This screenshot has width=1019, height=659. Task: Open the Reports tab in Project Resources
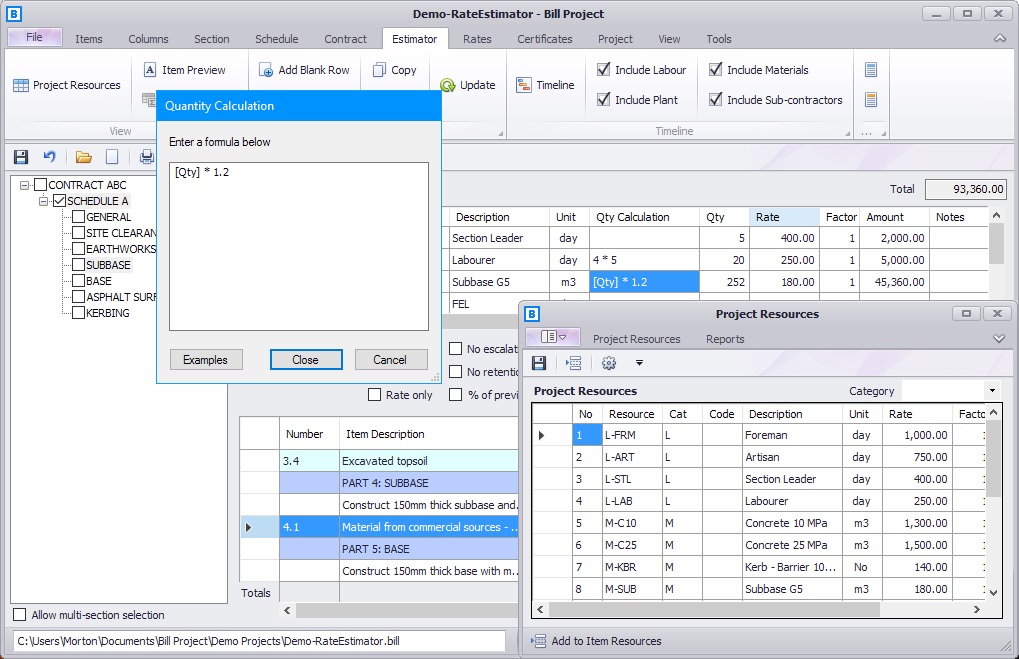(725, 339)
